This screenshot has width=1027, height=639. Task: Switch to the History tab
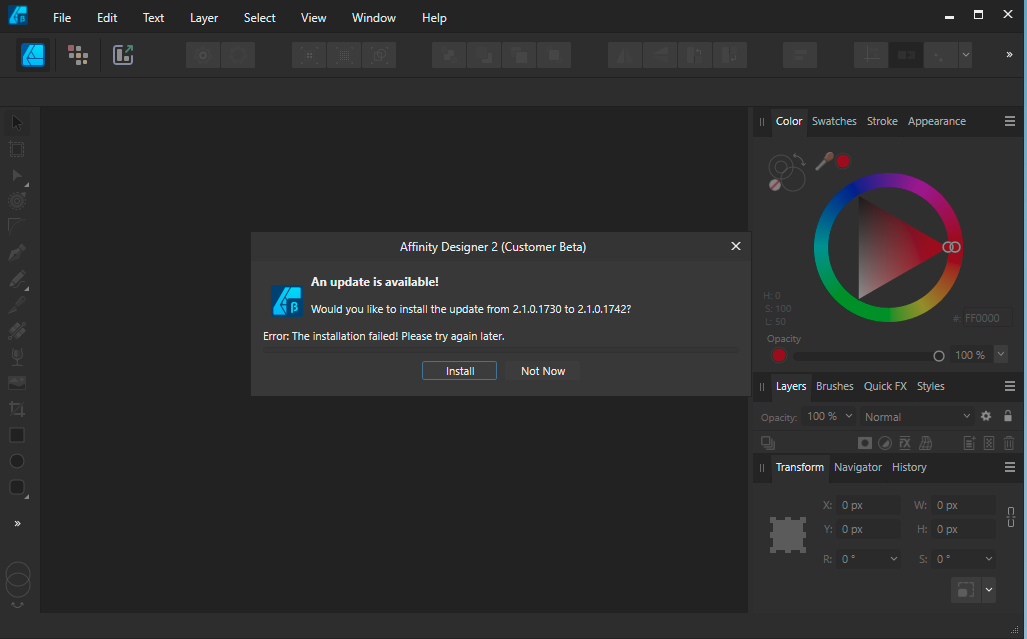point(909,467)
